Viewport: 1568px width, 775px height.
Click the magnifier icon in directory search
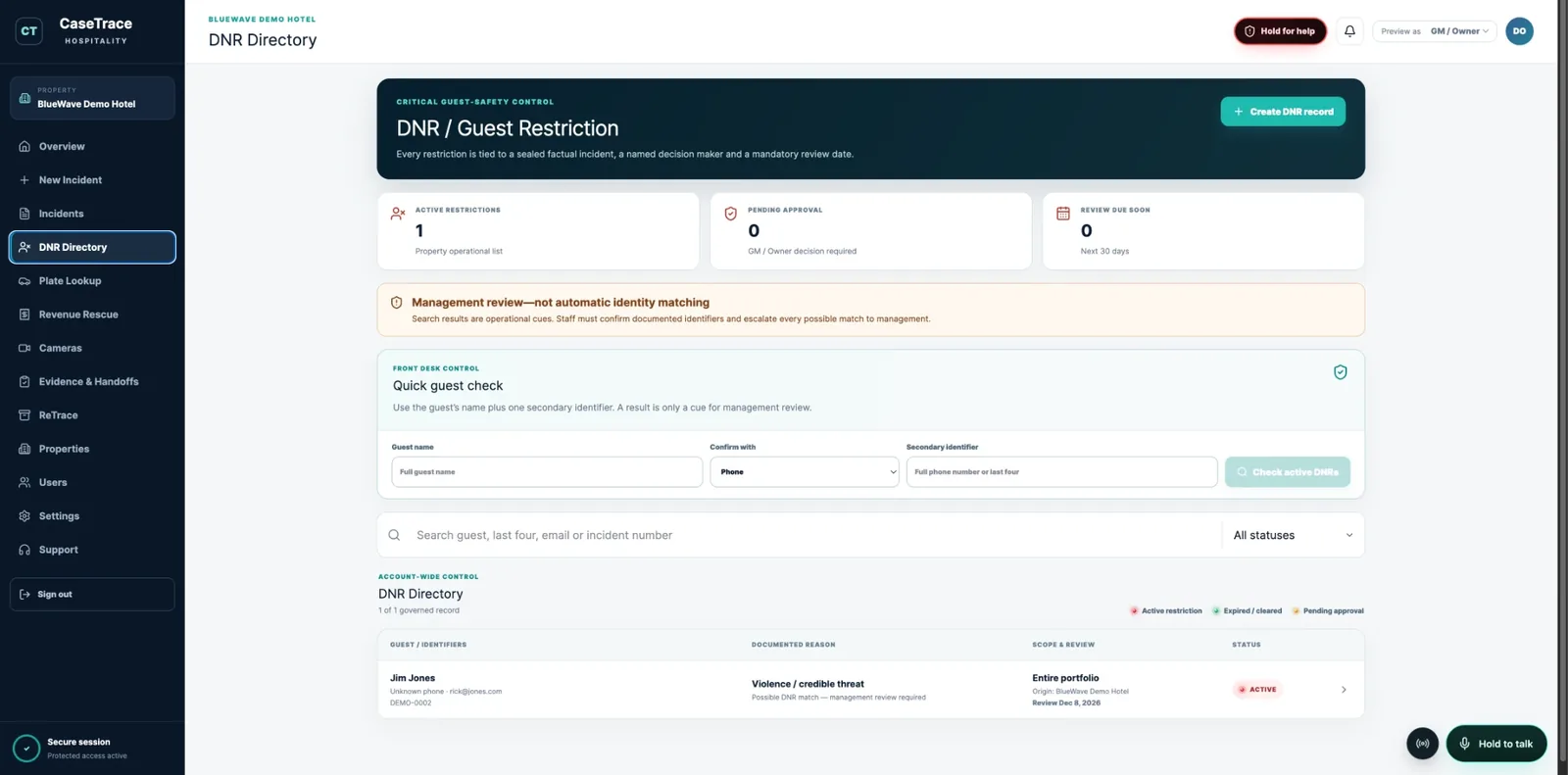(x=394, y=535)
